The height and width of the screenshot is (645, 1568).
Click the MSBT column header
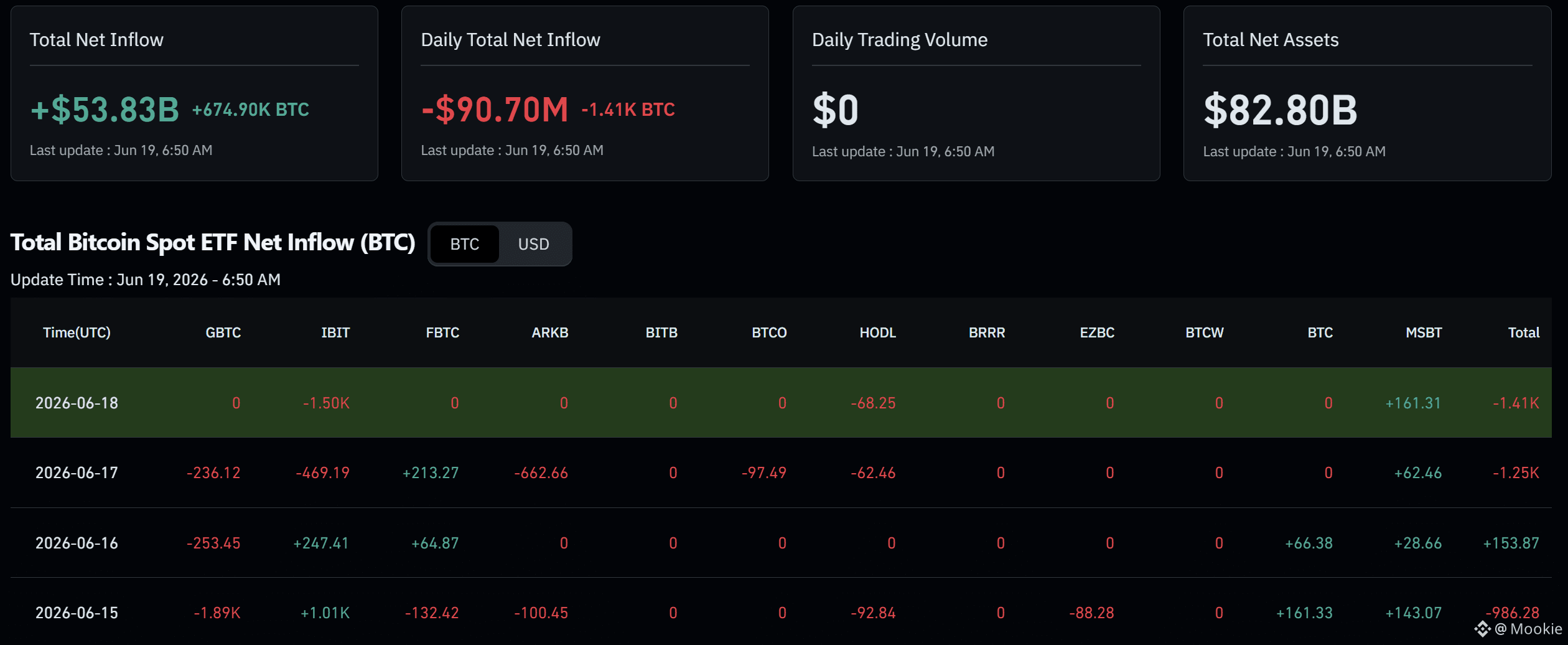tap(1424, 332)
